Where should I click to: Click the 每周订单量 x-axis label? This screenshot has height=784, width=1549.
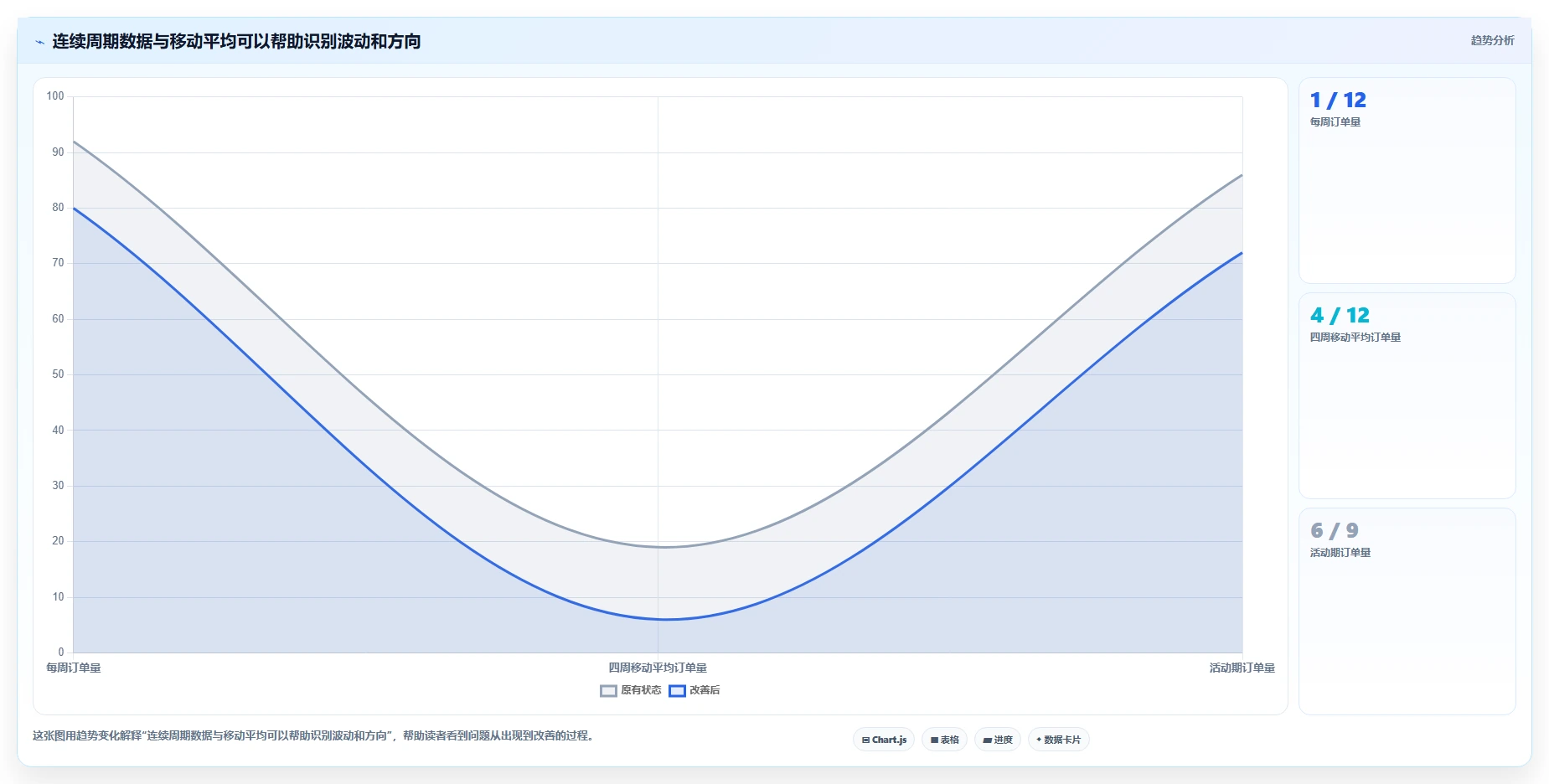click(74, 668)
